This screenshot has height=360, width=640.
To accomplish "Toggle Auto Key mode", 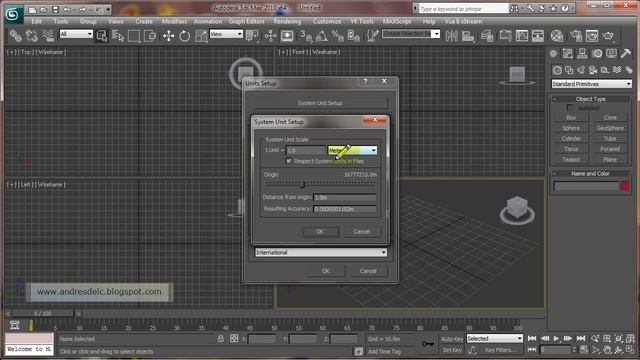I will (x=452, y=339).
